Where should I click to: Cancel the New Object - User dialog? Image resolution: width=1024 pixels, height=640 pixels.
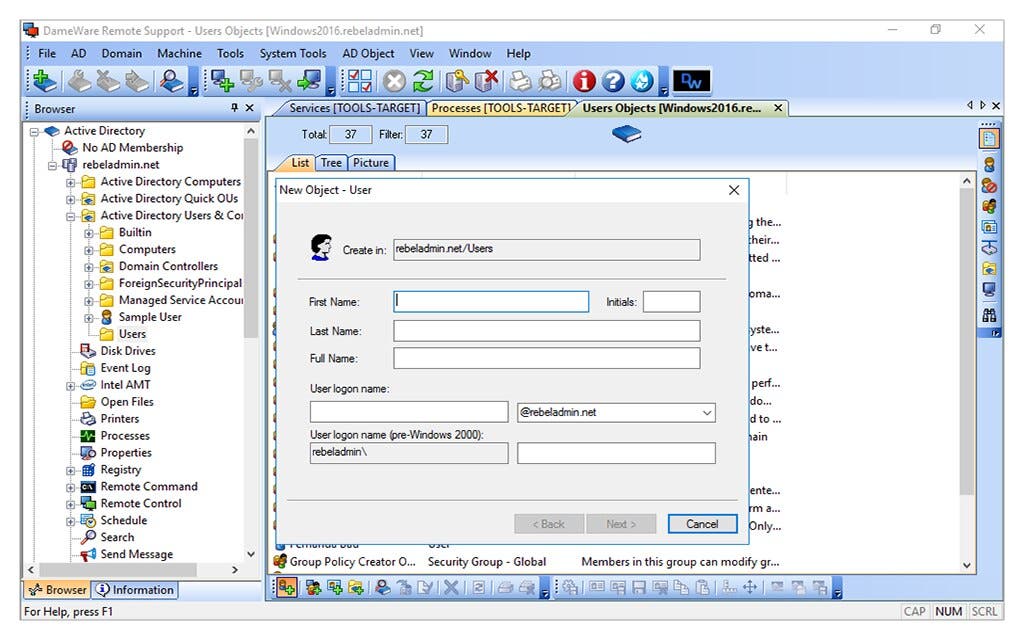[x=702, y=523]
